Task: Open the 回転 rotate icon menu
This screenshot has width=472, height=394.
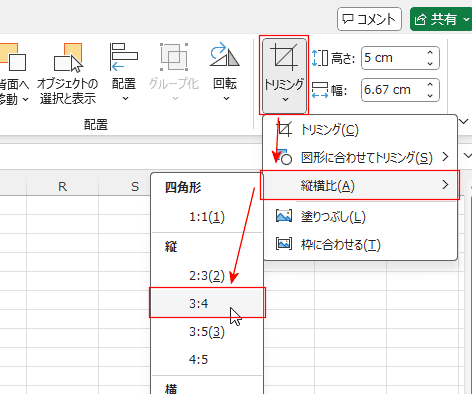Action: [225, 72]
